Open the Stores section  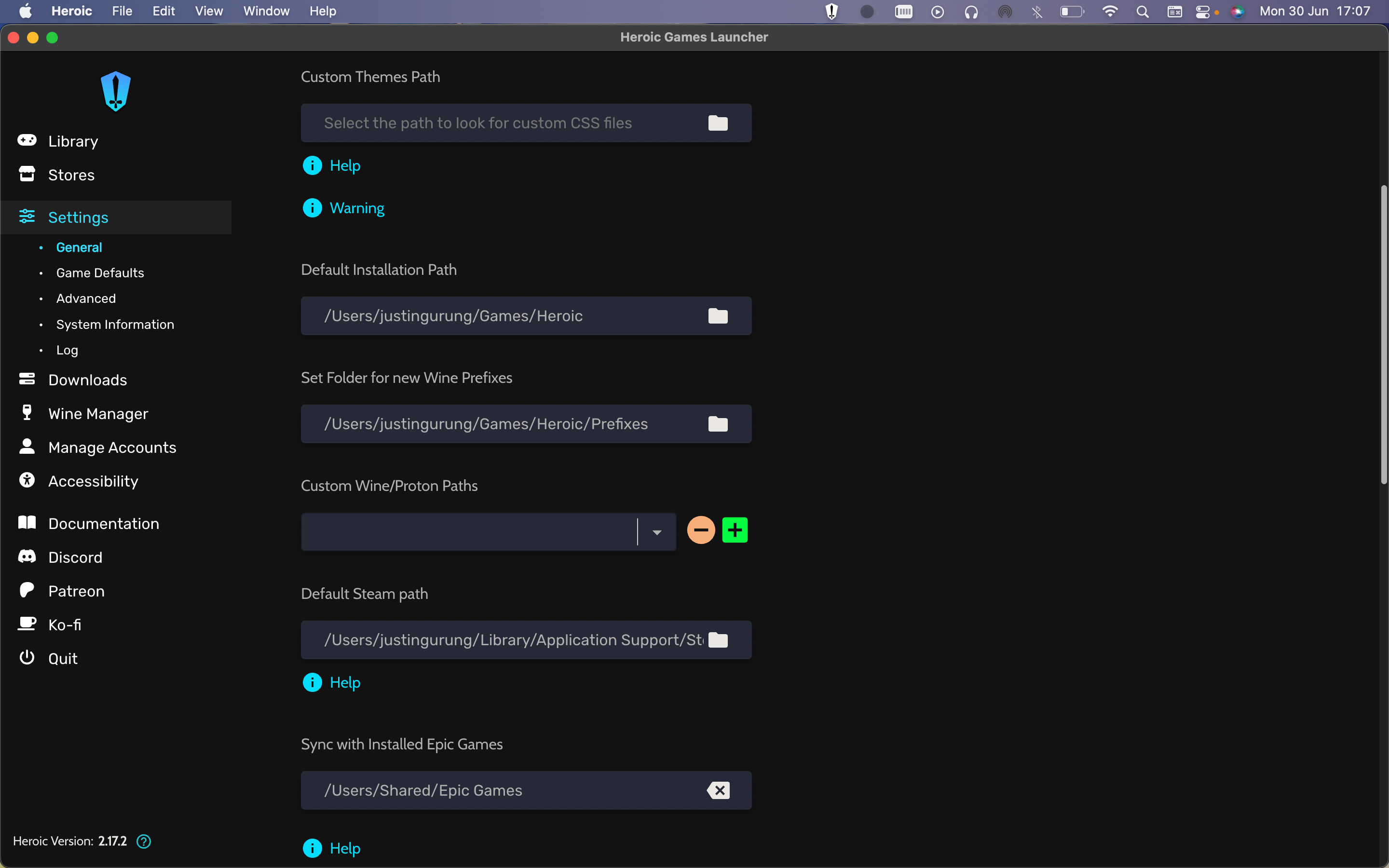click(x=71, y=175)
